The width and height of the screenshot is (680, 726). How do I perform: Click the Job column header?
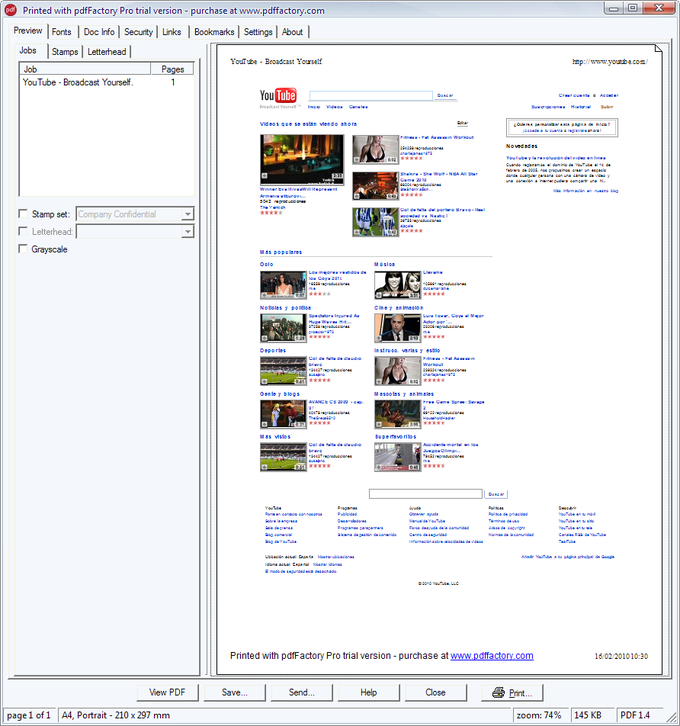tap(85, 69)
